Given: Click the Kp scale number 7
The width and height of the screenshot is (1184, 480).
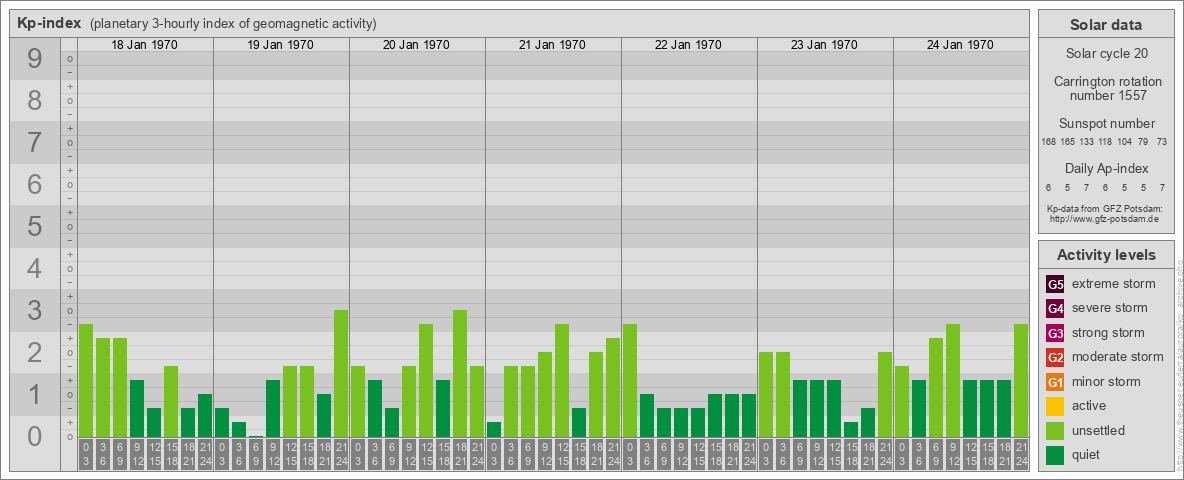Looking at the screenshot, I should 34,143.
